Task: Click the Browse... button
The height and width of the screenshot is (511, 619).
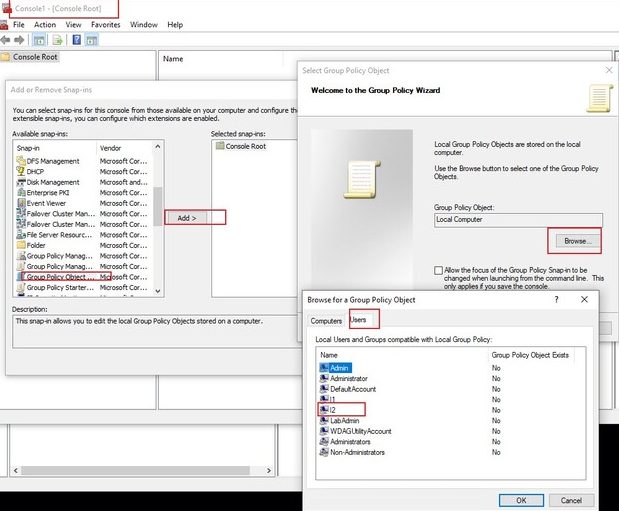Action: coord(575,241)
